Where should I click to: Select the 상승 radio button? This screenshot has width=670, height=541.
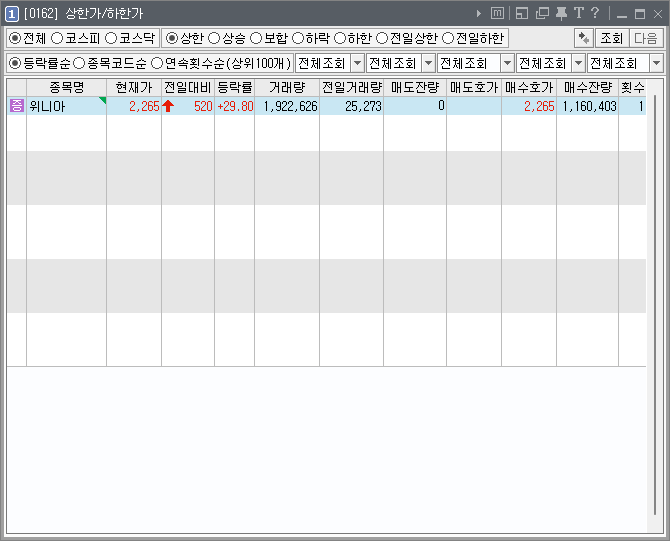coord(214,38)
